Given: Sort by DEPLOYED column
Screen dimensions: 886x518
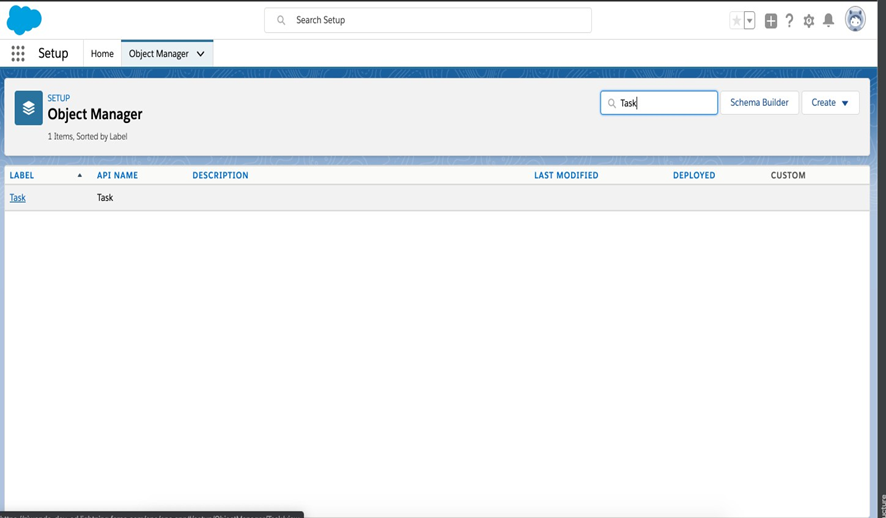Looking at the screenshot, I should click(x=694, y=176).
